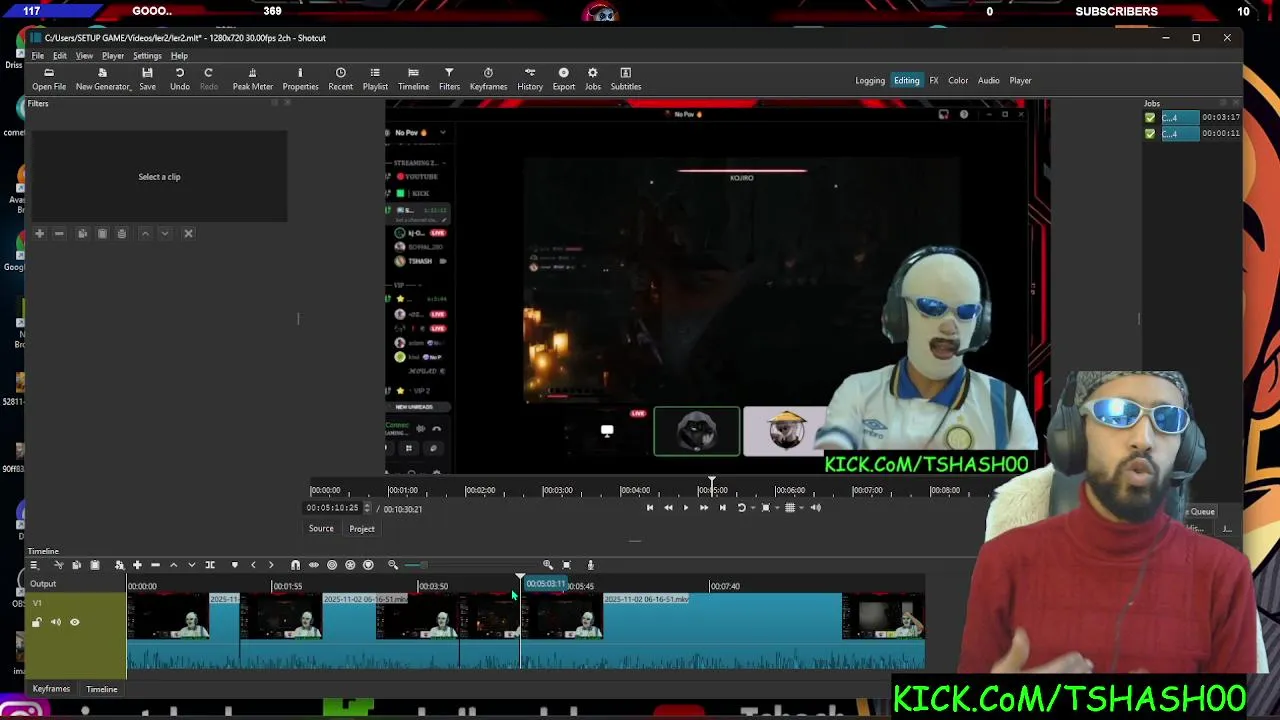Click the Output track label
Viewport: 1280px width, 720px height.
pyautogui.click(x=43, y=584)
